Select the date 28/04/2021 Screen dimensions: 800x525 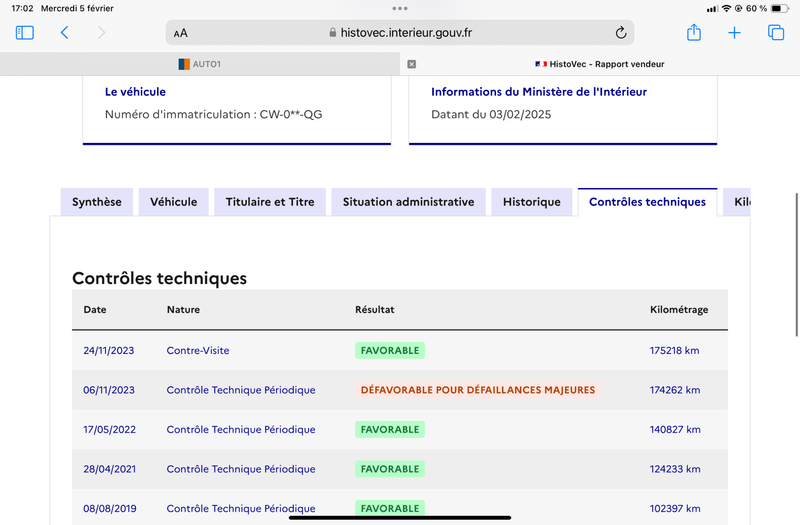tap(110, 469)
